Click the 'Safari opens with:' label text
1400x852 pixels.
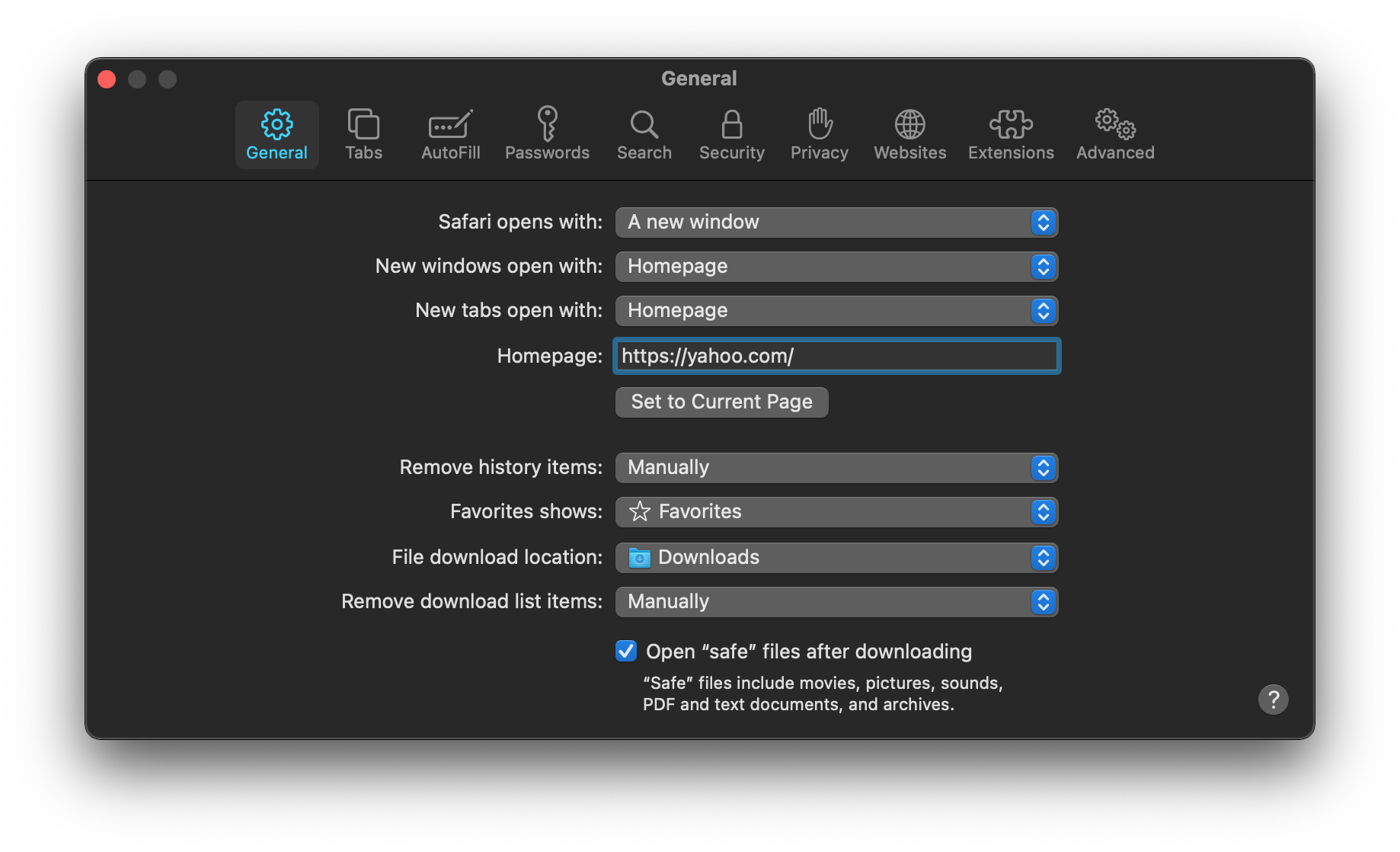[x=520, y=222]
